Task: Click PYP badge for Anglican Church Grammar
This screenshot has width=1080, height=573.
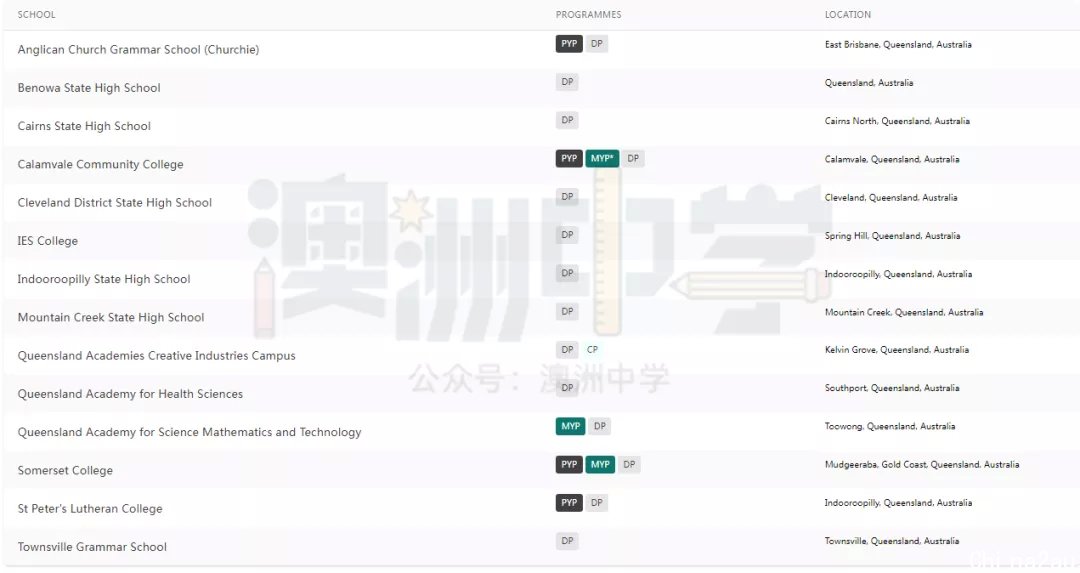Action: 569,44
